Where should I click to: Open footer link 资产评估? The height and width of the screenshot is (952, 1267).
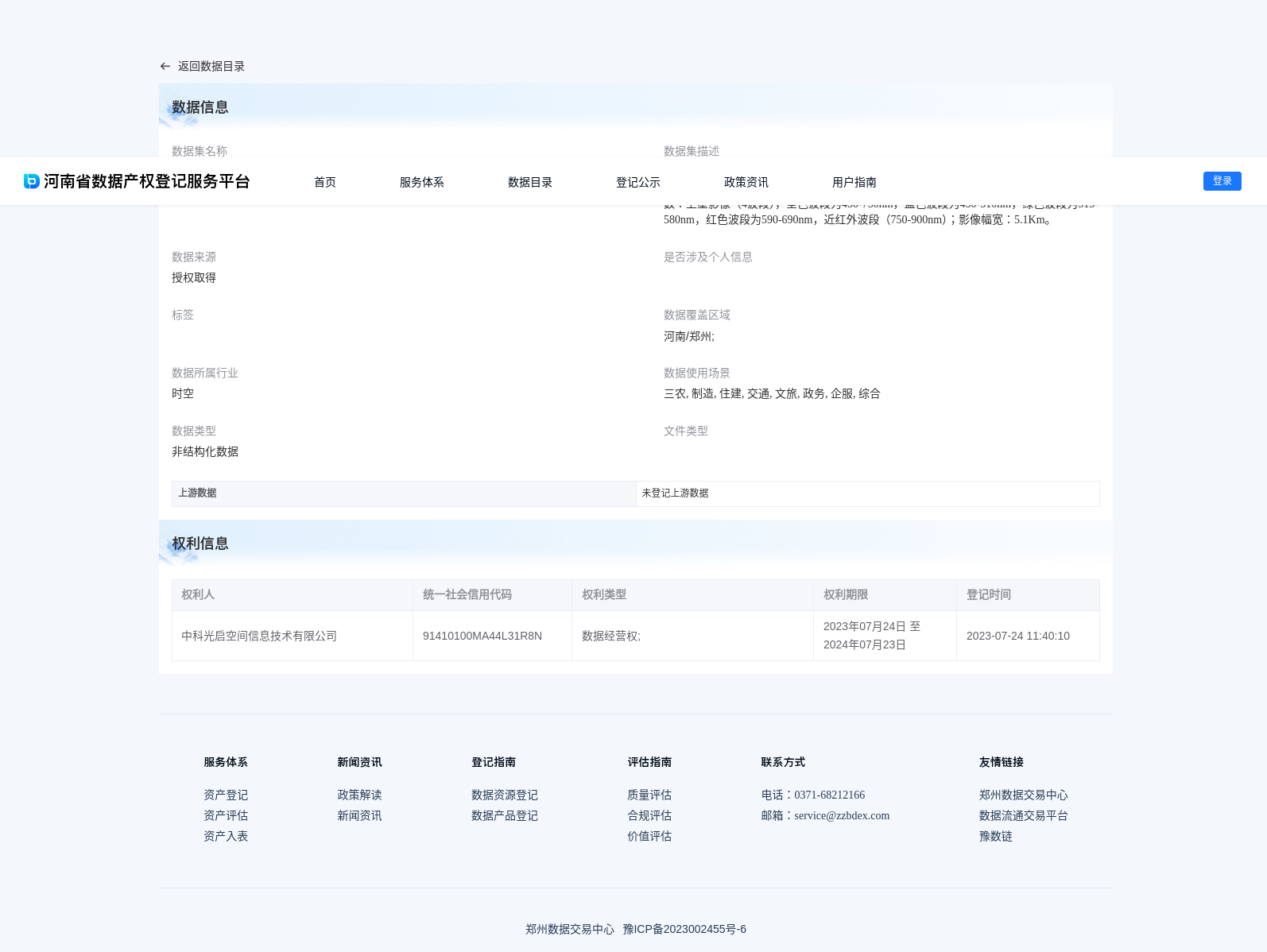(x=226, y=815)
